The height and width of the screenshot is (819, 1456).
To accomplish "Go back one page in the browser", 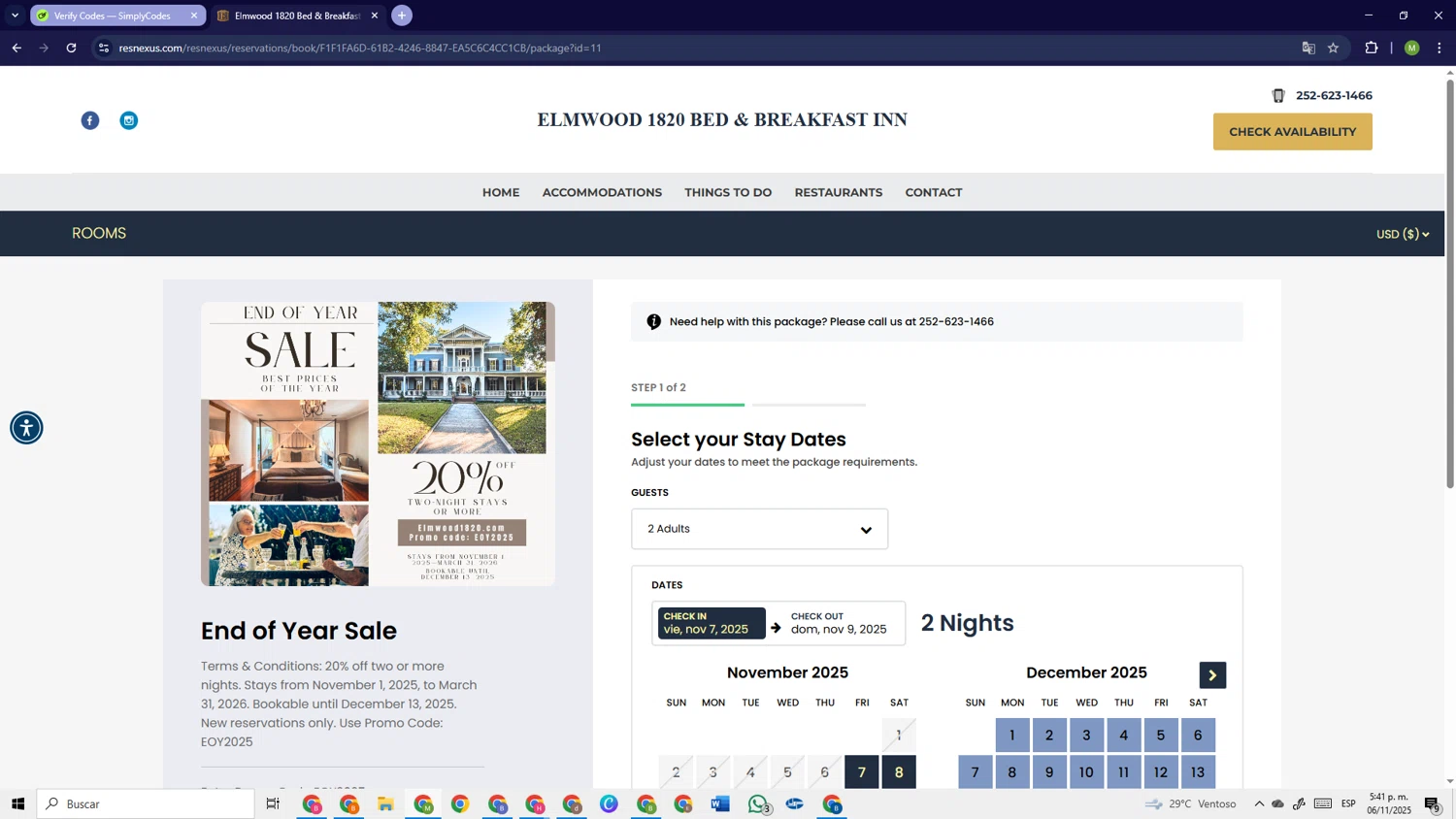I will click(x=17, y=48).
